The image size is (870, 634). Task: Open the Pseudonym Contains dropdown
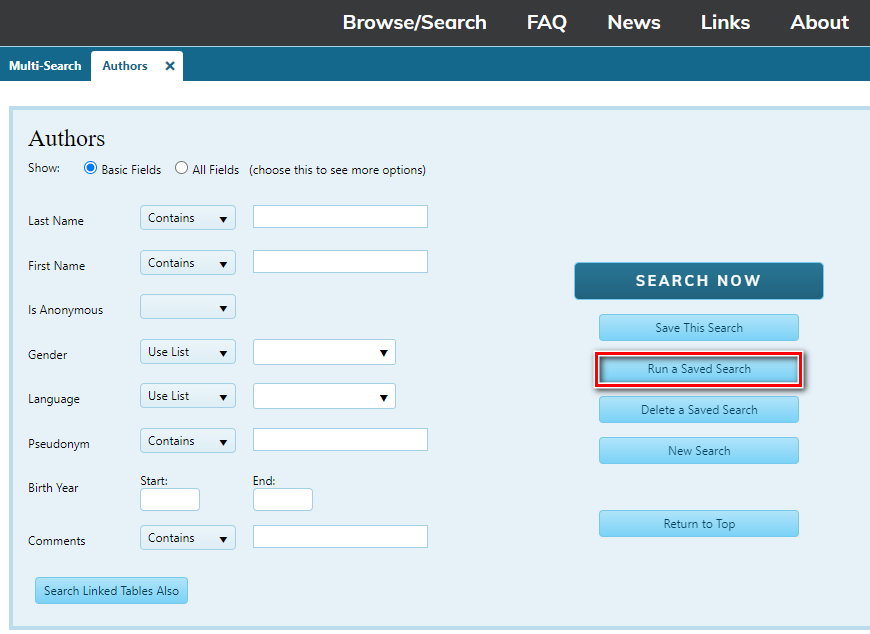coord(188,441)
